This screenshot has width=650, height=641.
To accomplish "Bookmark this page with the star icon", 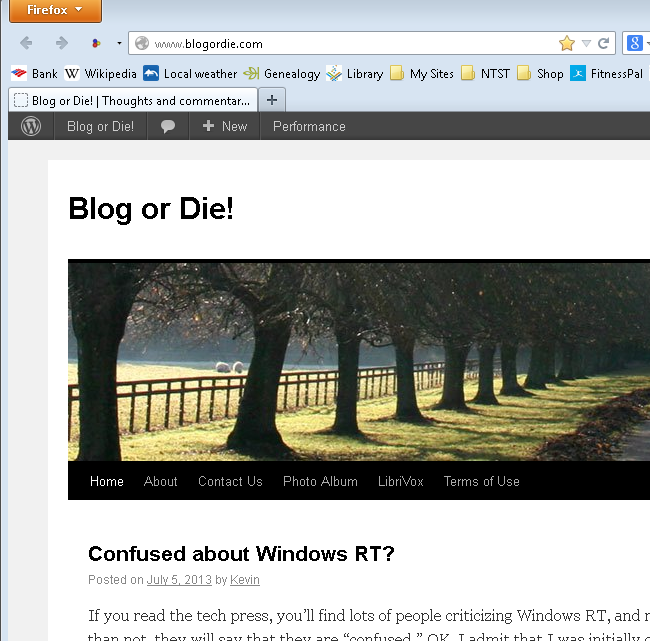I will coord(566,43).
